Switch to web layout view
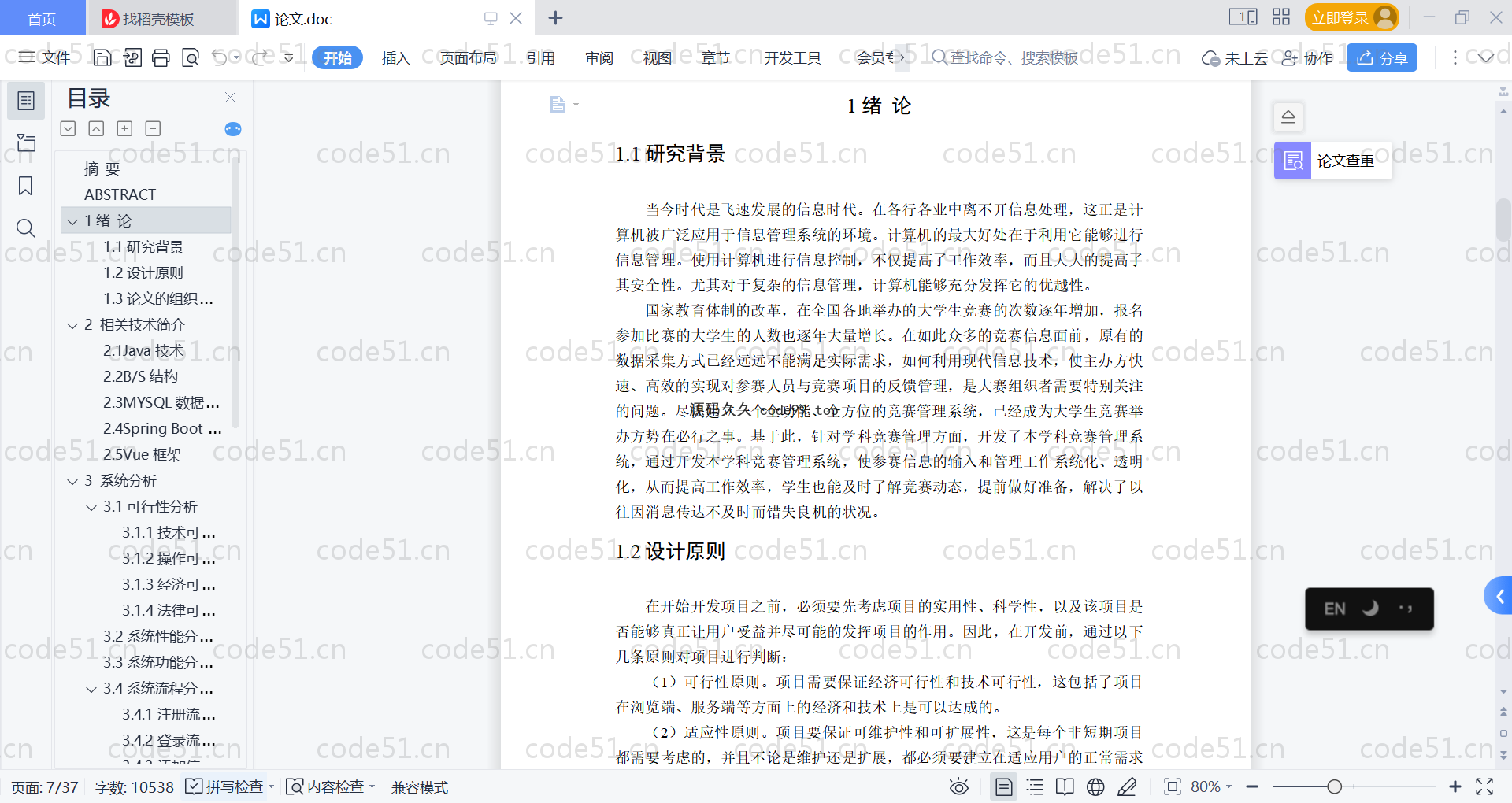Screen dimensions: 1512x803 [1095, 786]
